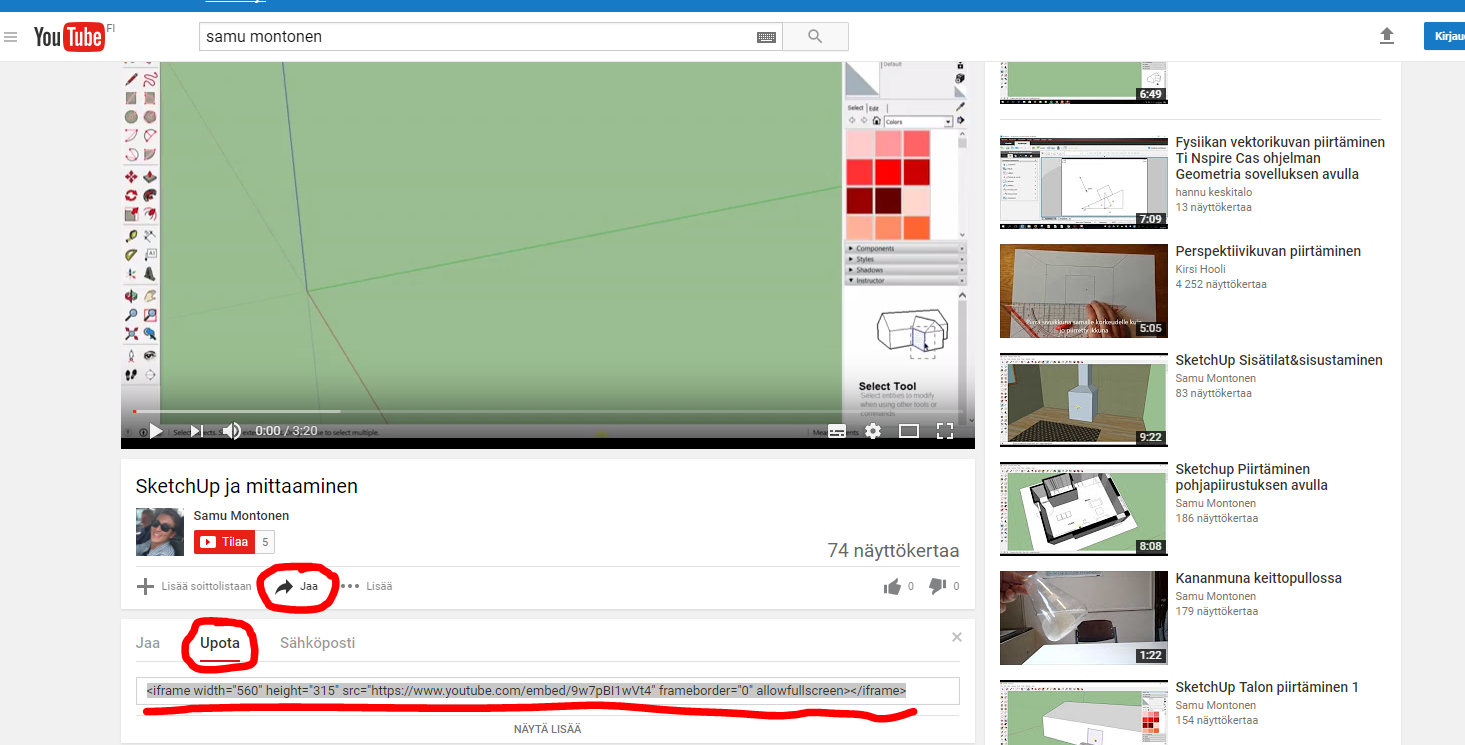
Task: Toggle theater mode view
Action: pos(908,431)
